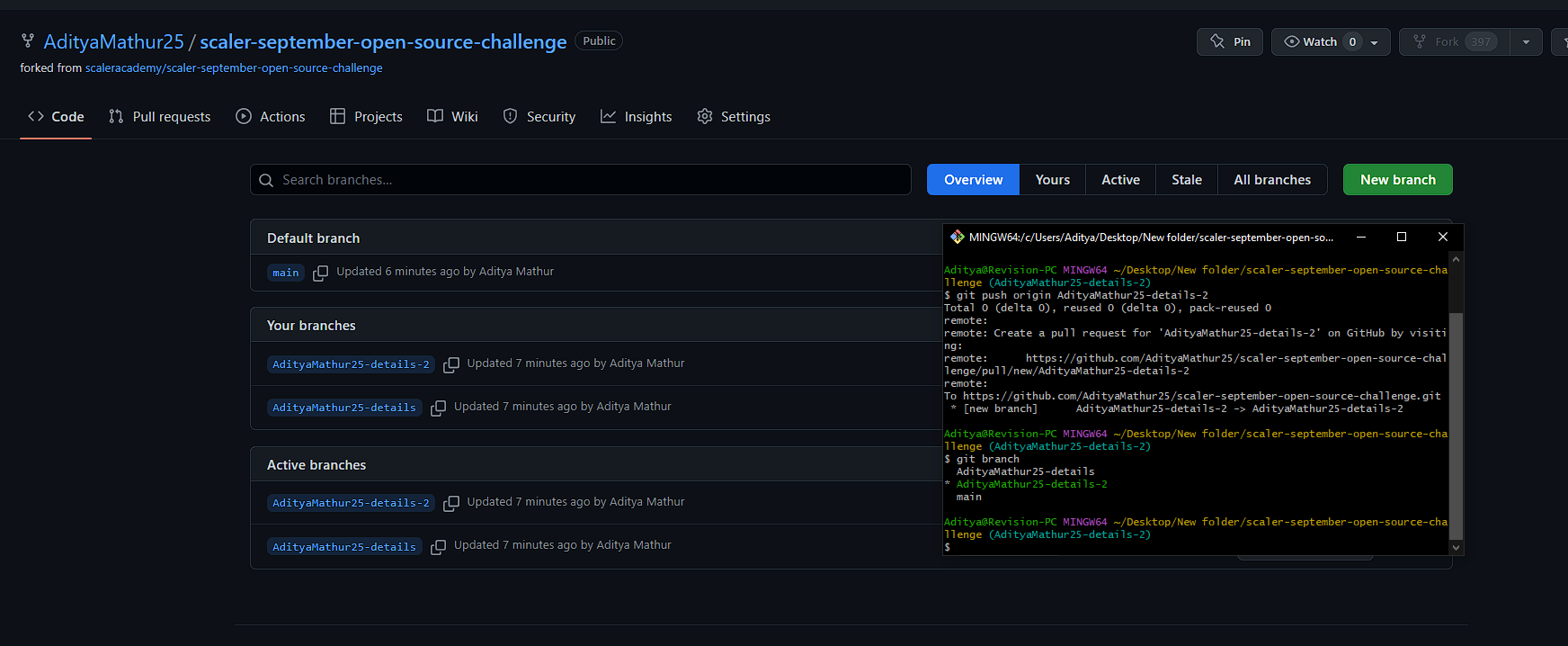Click the 'Default branch' section heading
This screenshot has width=1568, height=646.
pos(313,238)
